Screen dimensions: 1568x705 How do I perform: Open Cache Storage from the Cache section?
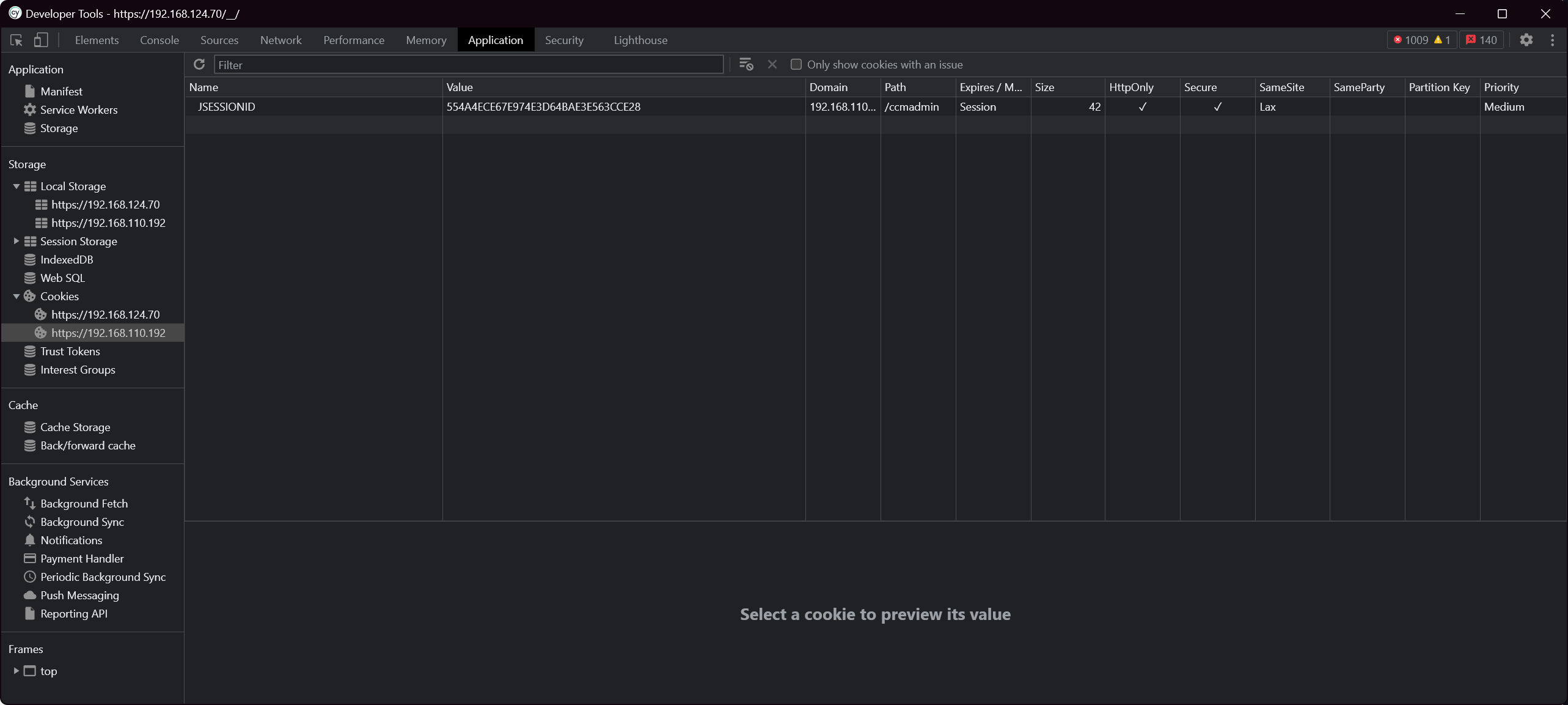point(75,427)
